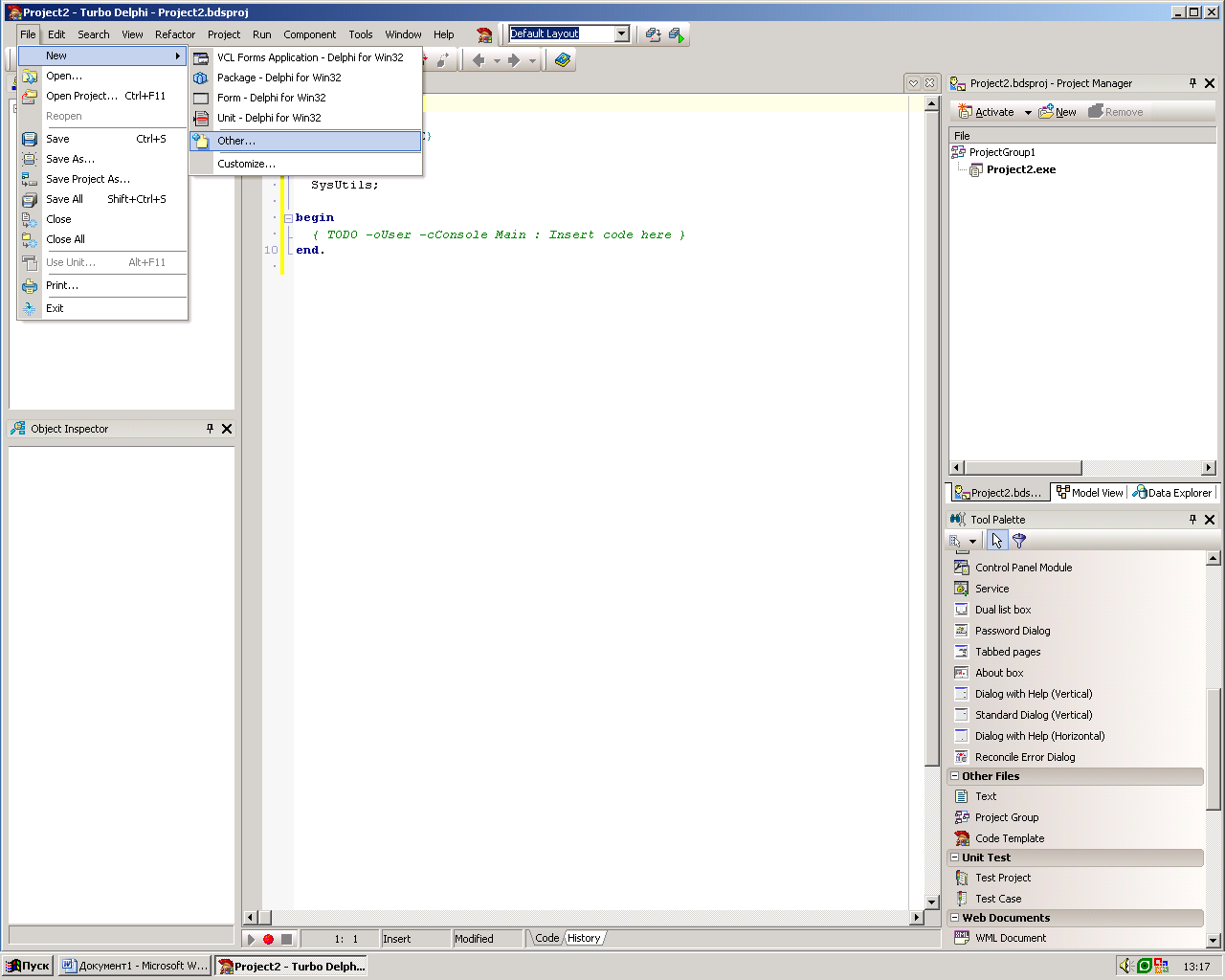Image resolution: width=1225 pixels, height=980 pixels.
Task: Click the Save current desktop icon
Action: point(654,34)
